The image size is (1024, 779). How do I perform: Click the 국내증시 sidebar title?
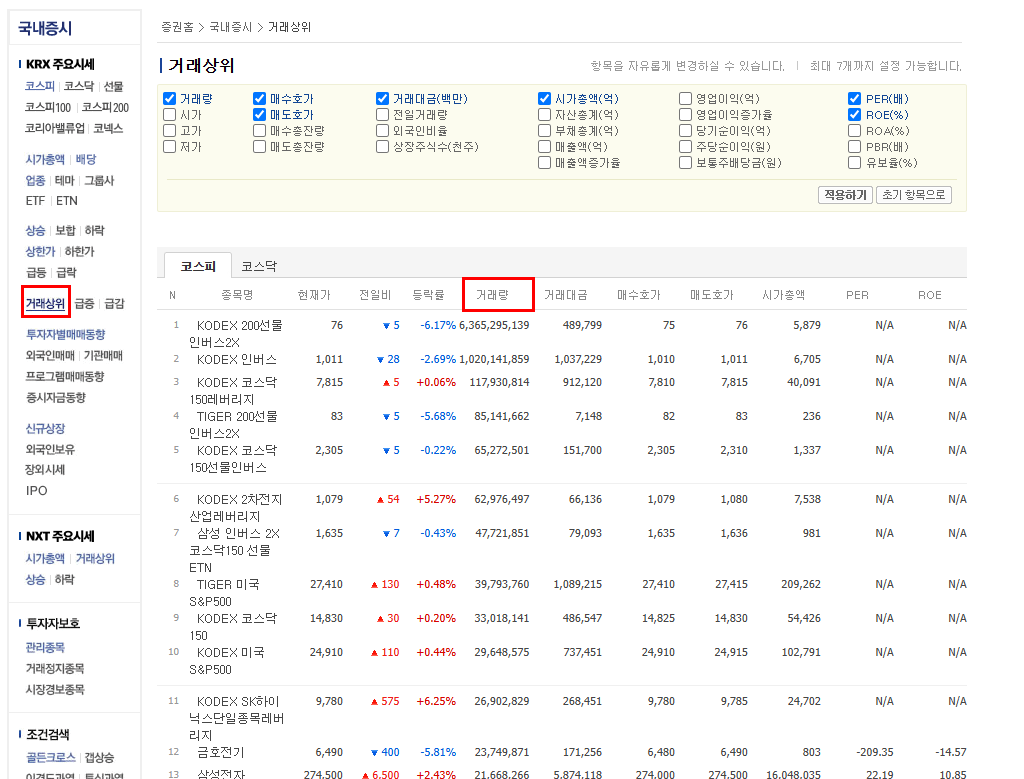pos(44,28)
